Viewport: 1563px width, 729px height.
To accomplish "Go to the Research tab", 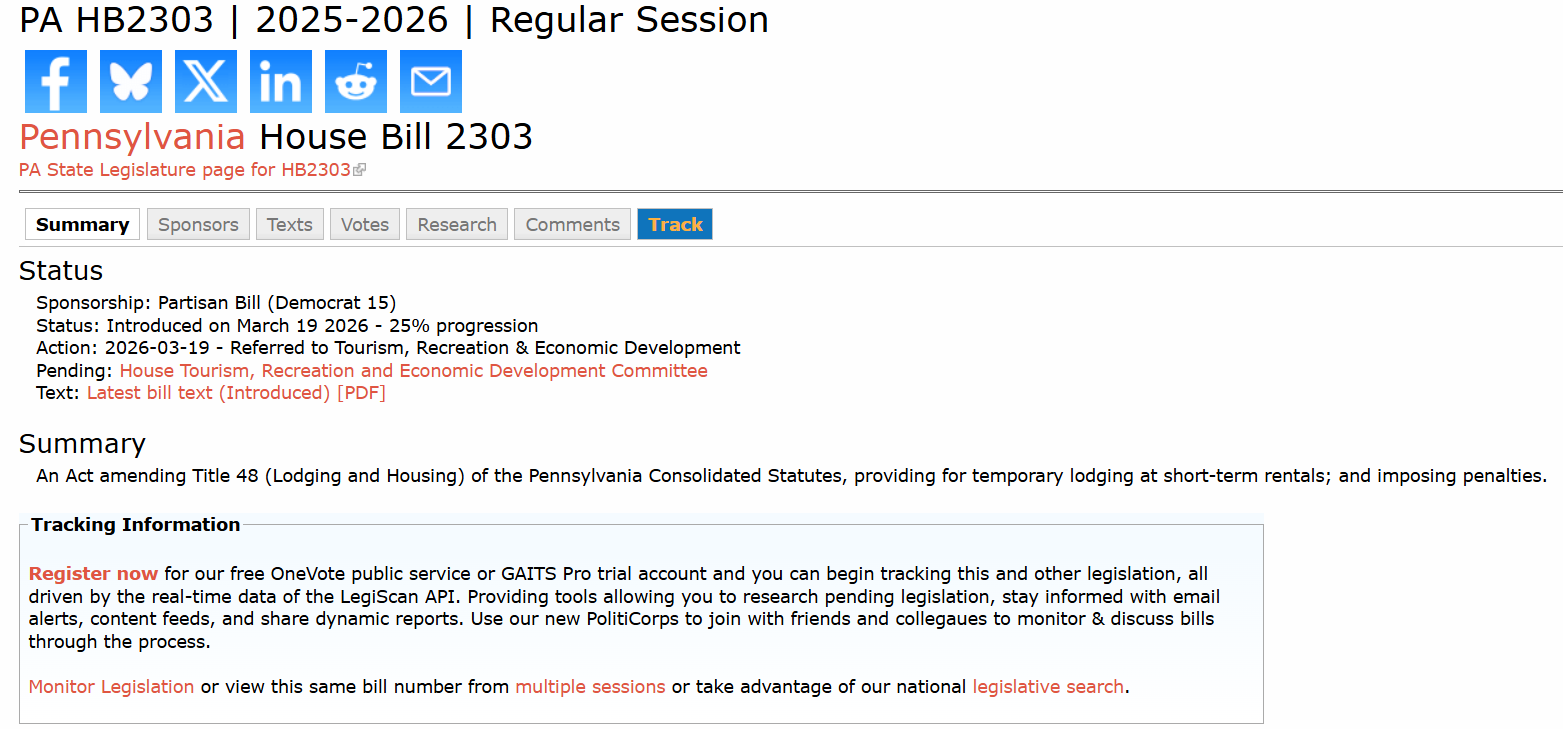I will tap(457, 224).
